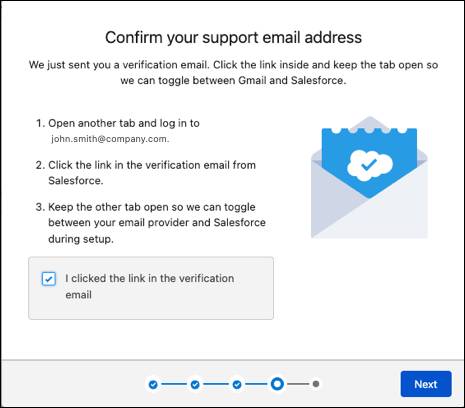This screenshot has width=465, height=408.
Task: Check the 'I clicked the link' checkbox
Action: click(49, 279)
